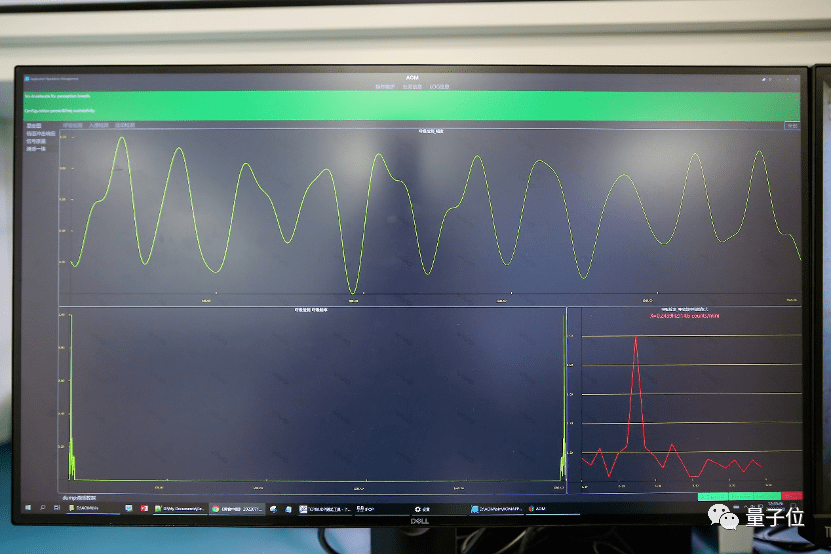Switch to the third detection tab
This screenshot has height=554, width=832.
coord(125,125)
